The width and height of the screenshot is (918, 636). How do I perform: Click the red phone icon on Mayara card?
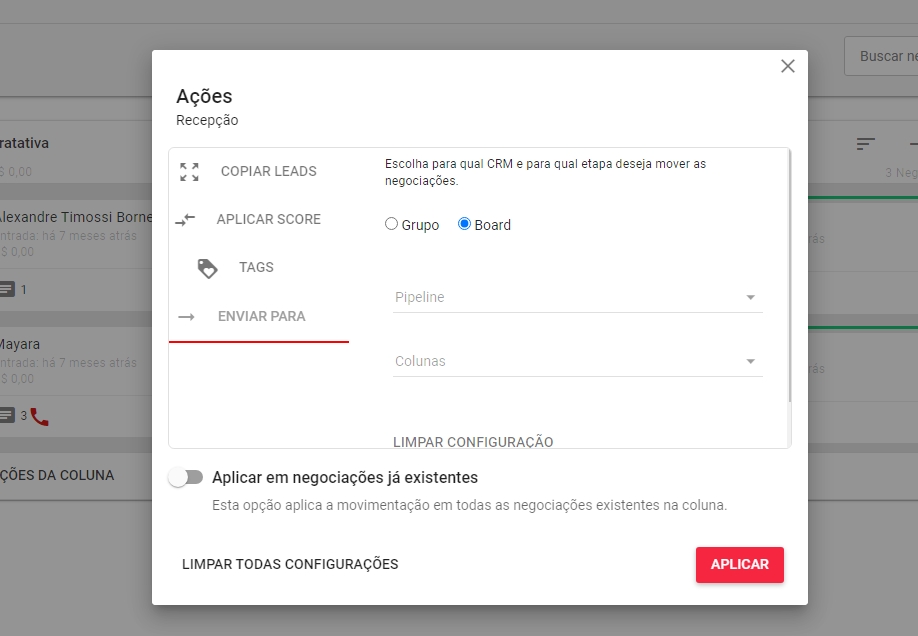pyautogui.click(x=39, y=416)
